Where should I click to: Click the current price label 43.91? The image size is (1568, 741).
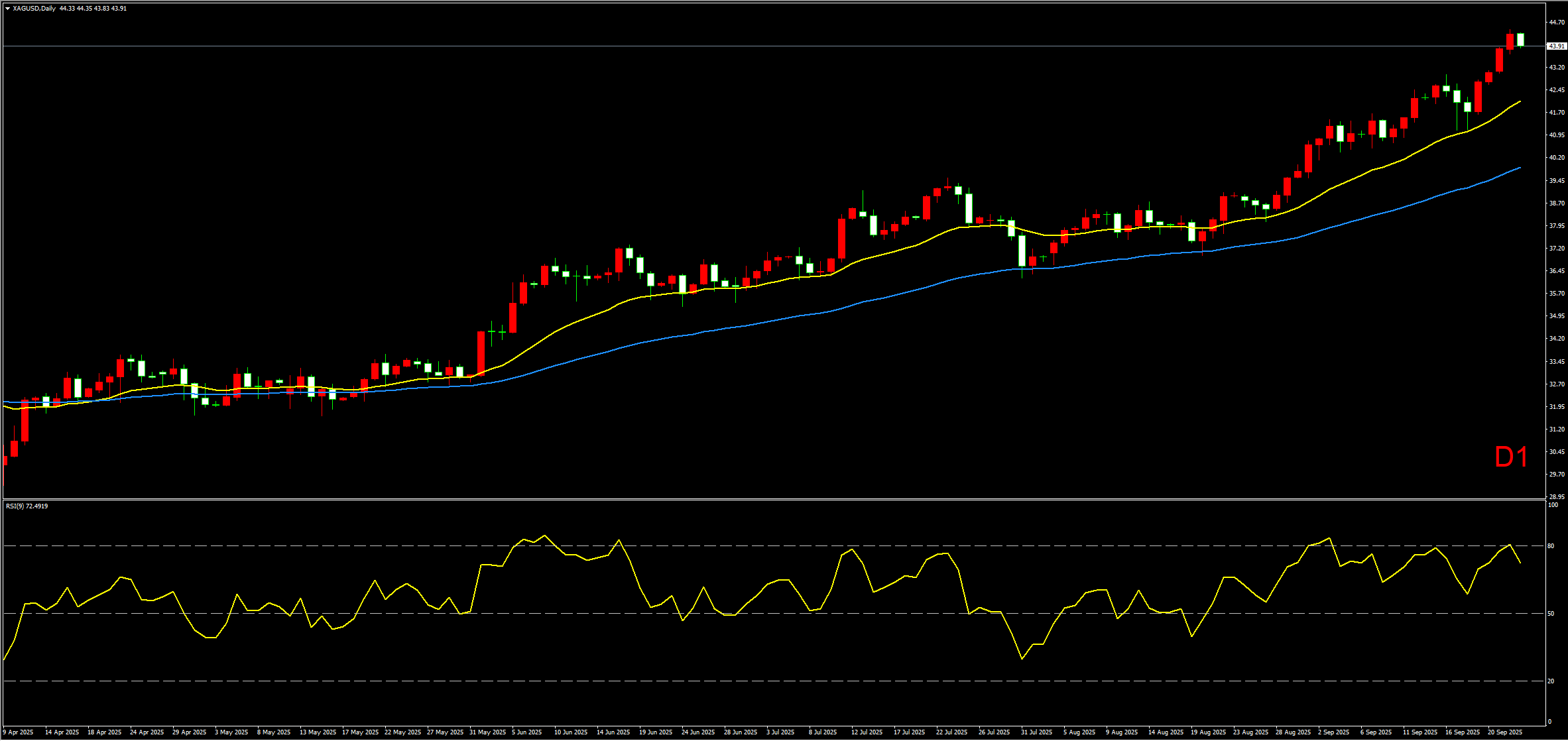pyautogui.click(x=1555, y=46)
